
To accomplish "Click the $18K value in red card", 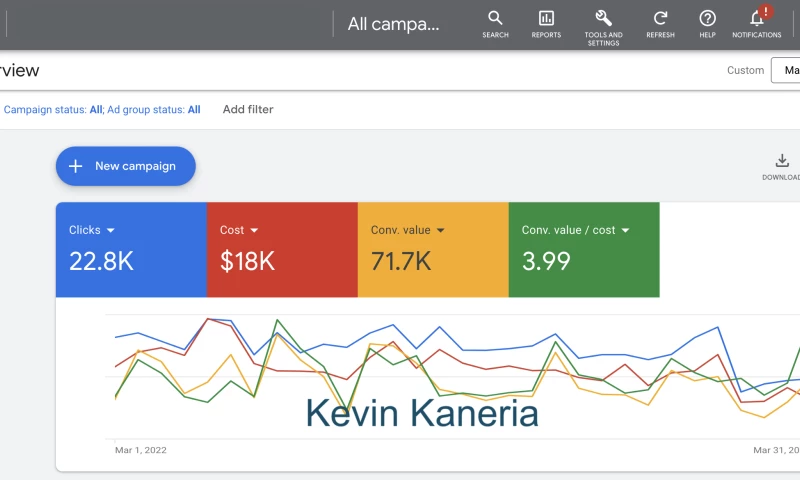I will click(x=247, y=262).
